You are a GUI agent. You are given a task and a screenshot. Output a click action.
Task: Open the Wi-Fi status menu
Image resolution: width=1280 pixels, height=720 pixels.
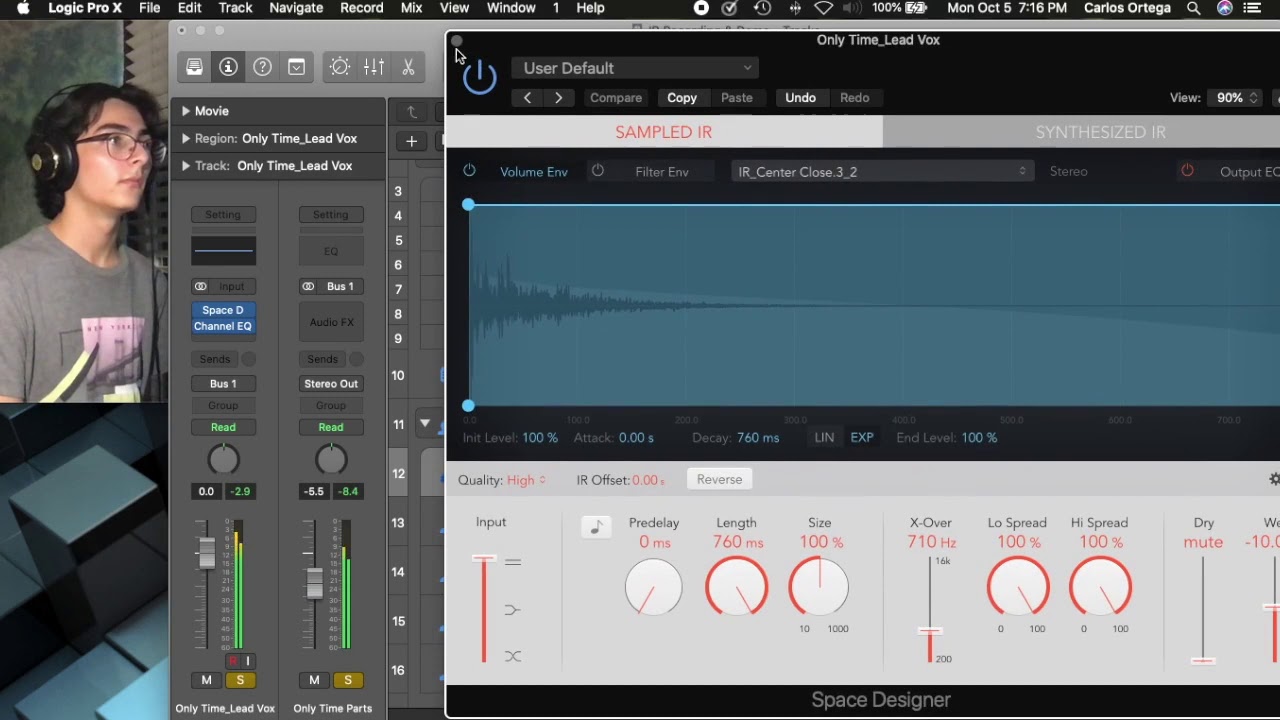pyautogui.click(x=823, y=8)
